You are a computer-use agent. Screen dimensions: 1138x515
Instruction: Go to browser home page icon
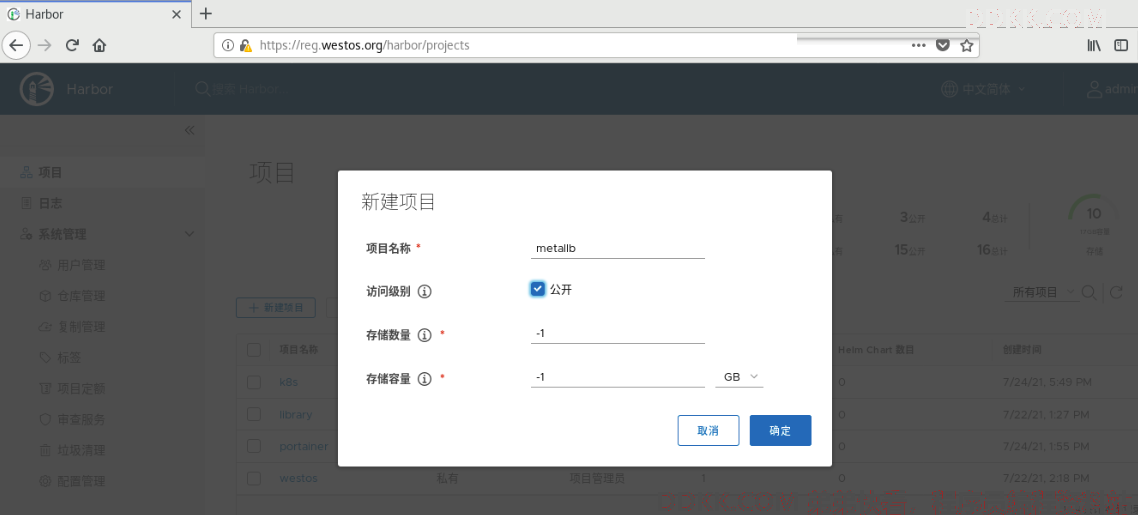(99, 45)
